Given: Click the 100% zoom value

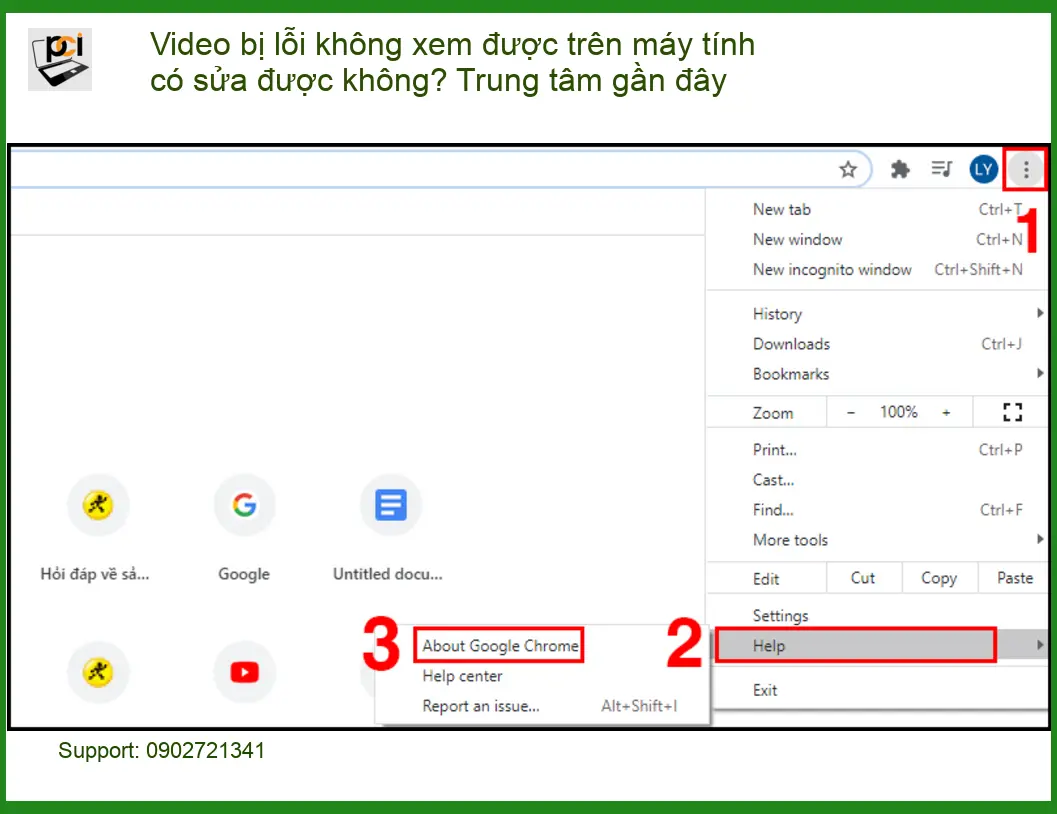Looking at the screenshot, I should pyautogui.click(x=898, y=412).
